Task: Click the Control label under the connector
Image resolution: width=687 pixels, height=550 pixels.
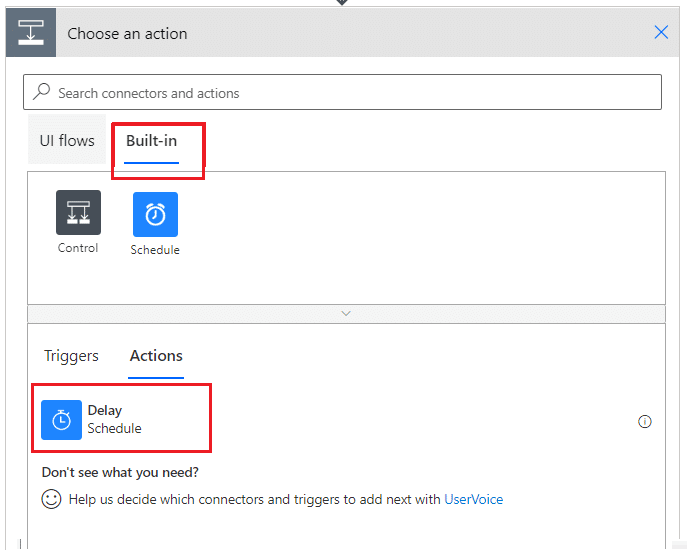Action: pos(78,248)
